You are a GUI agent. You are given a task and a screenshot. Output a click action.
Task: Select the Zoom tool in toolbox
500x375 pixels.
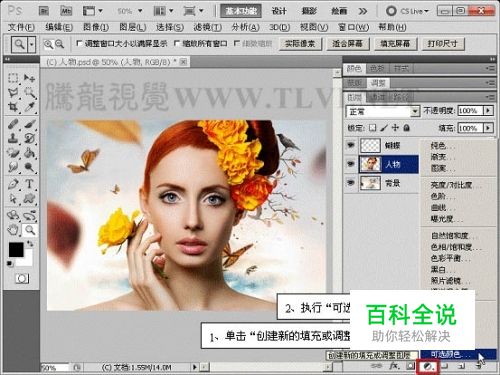pos(30,230)
